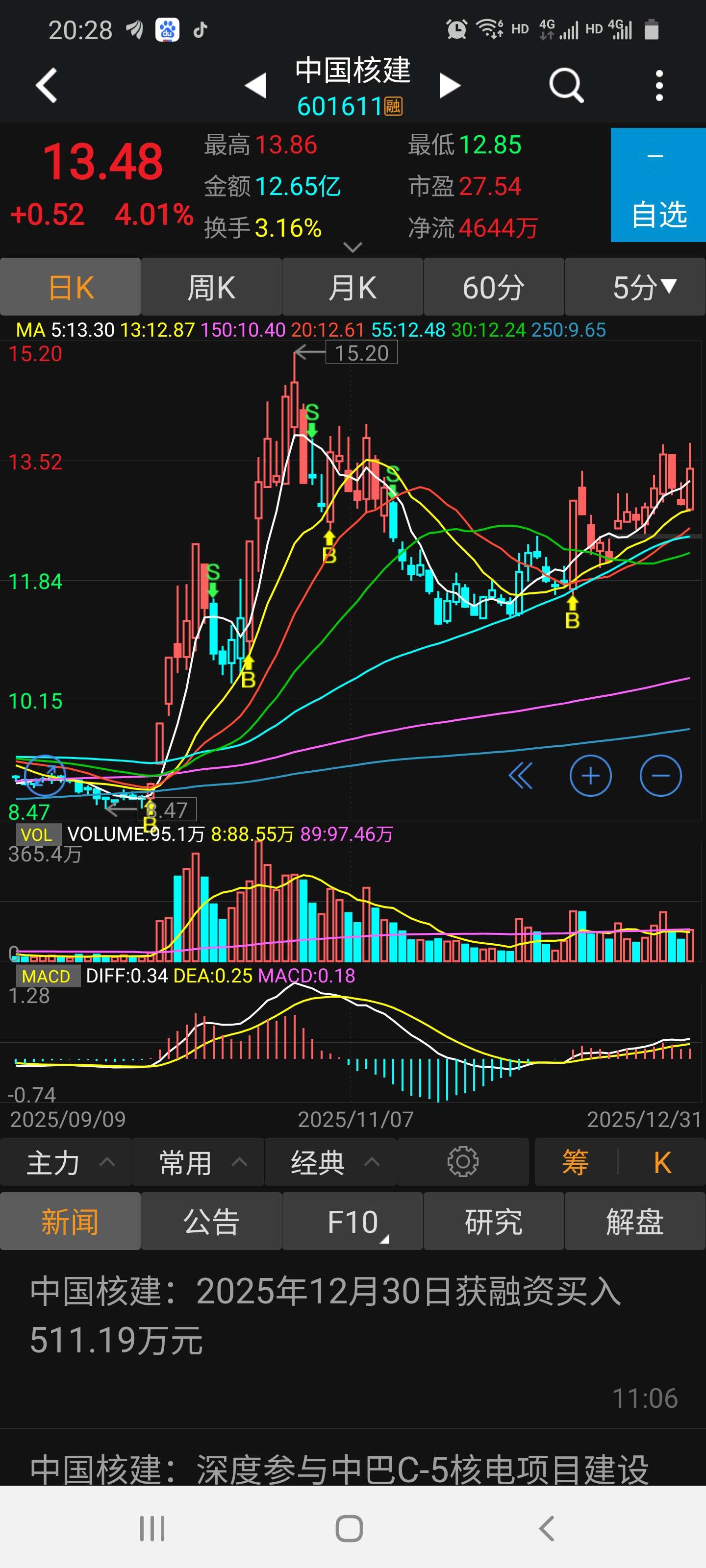Tap the 金额 12.65亿 value
The width and height of the screenshot is (706, 1568).
[x=272, y=186]
